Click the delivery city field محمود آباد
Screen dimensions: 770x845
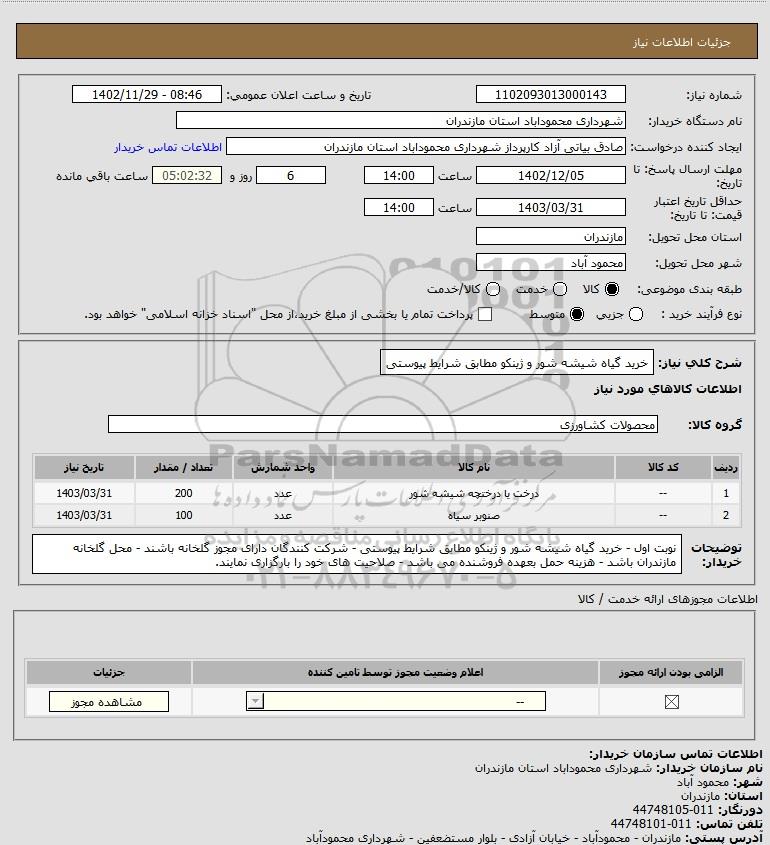[551, 262]
